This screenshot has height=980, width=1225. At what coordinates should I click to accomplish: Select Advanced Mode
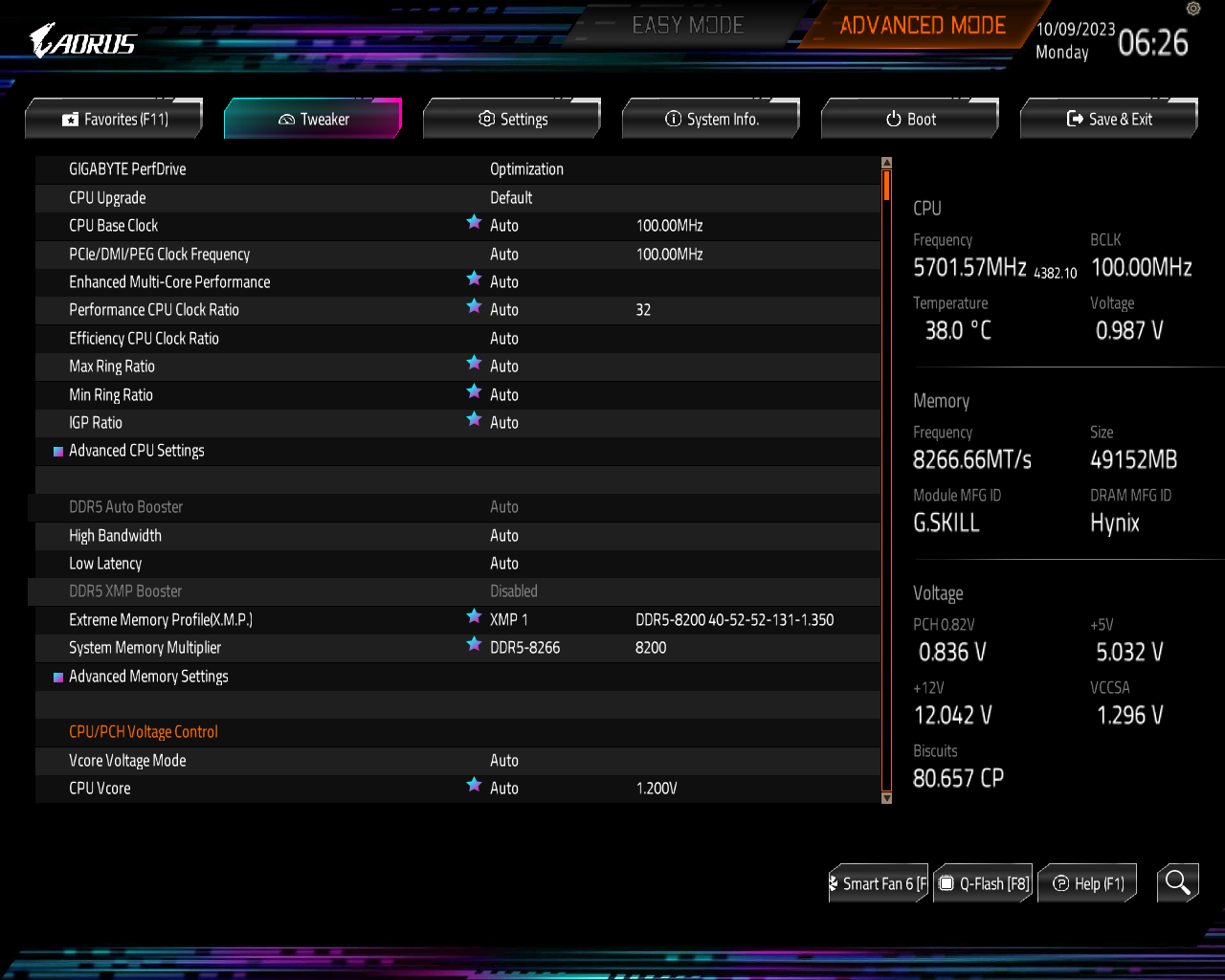coord(923,26)
